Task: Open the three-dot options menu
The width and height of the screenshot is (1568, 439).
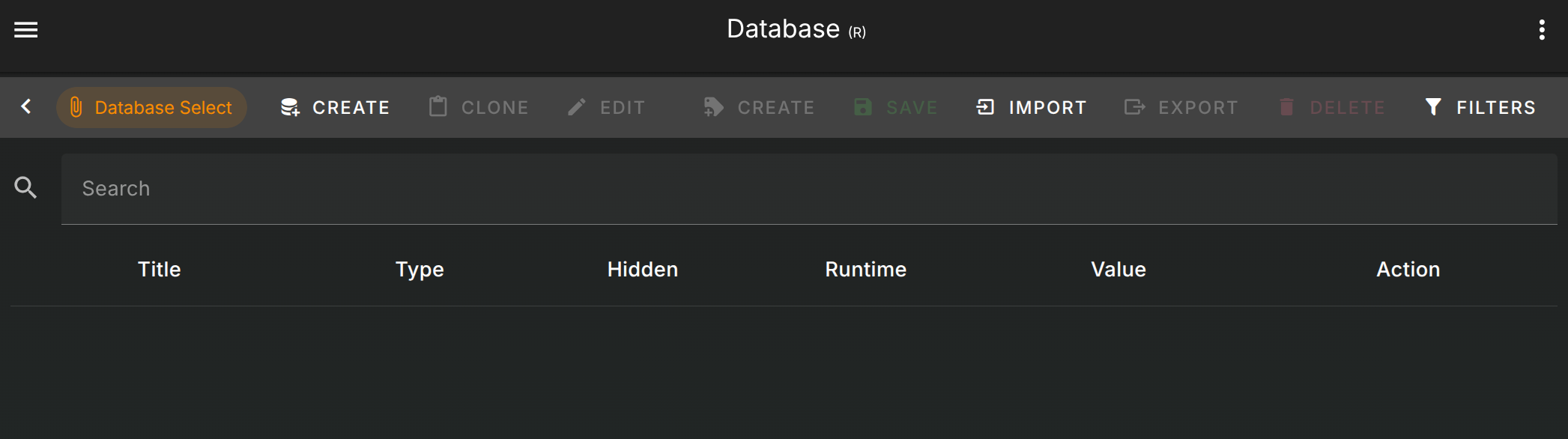Action: pyautogui.click(x=1541, y=30)
